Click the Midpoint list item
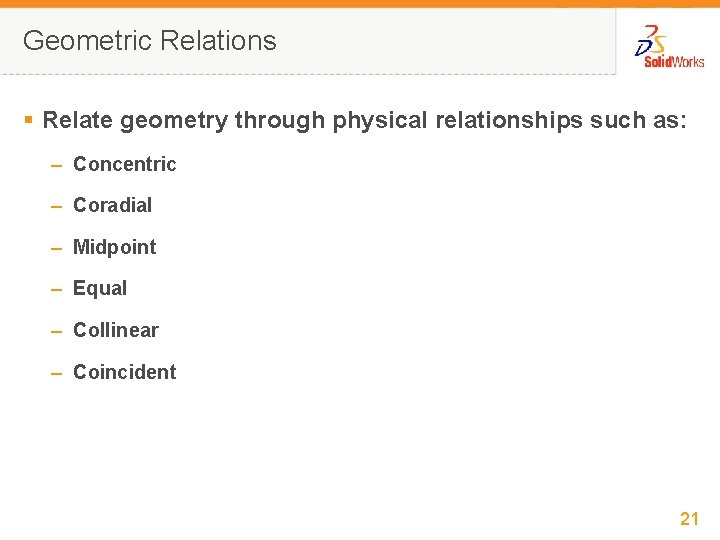Screen dimensions: 720x540 coord(114,247)
